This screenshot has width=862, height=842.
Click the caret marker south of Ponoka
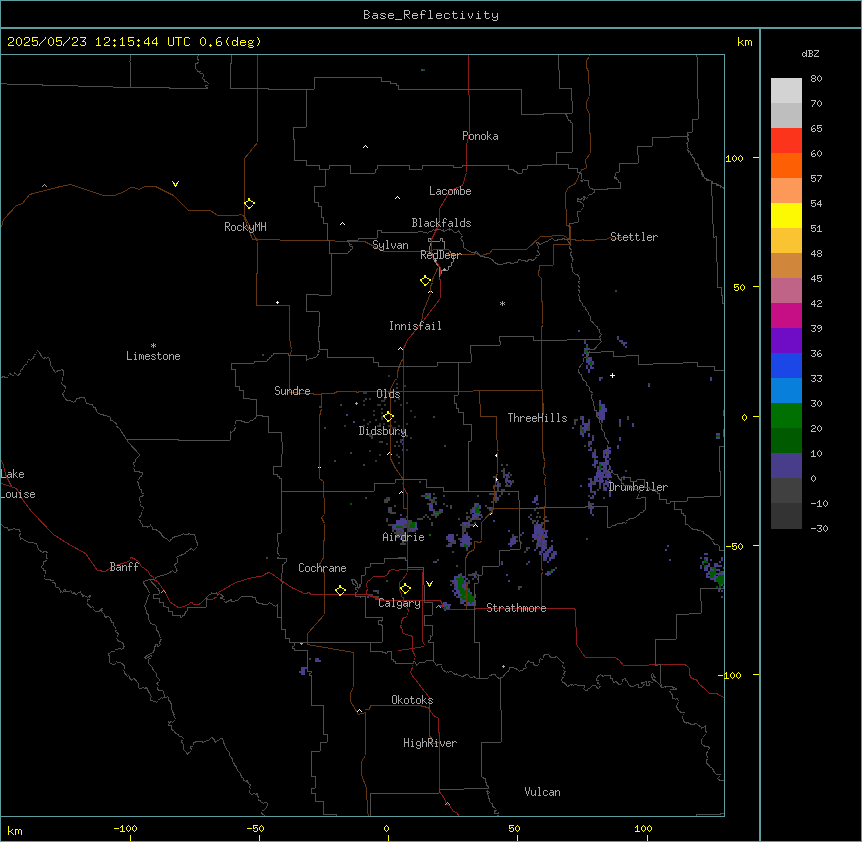pyautogui.click(x=366, y=147)
